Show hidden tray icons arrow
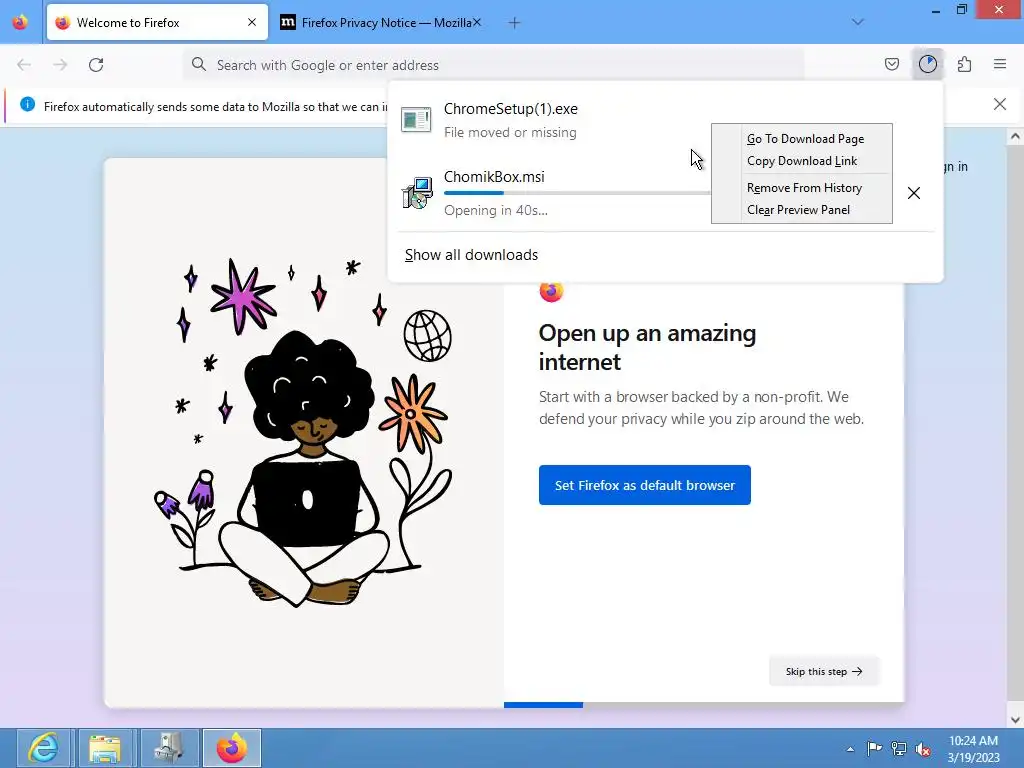Screen dimensions: 1024x768 (850, 749)
